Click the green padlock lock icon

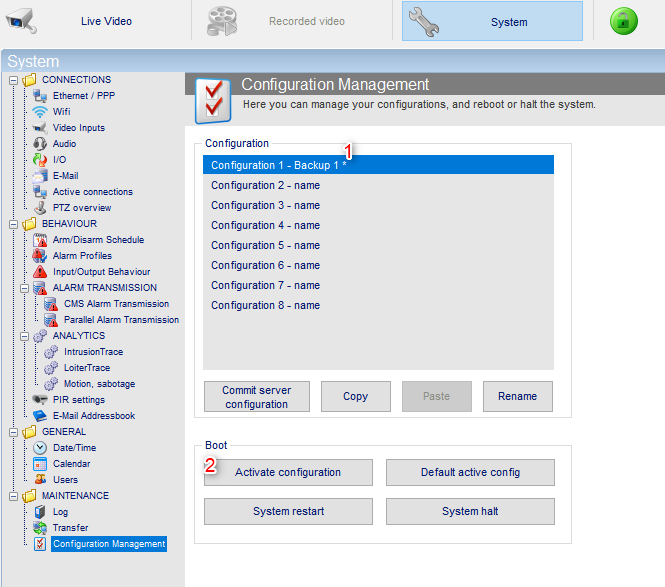coord(623,21)
